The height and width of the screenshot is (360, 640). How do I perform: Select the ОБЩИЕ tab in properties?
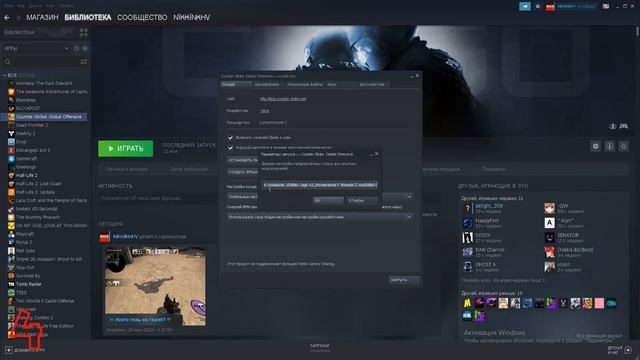pyautogui.click(x=236, y=84)
